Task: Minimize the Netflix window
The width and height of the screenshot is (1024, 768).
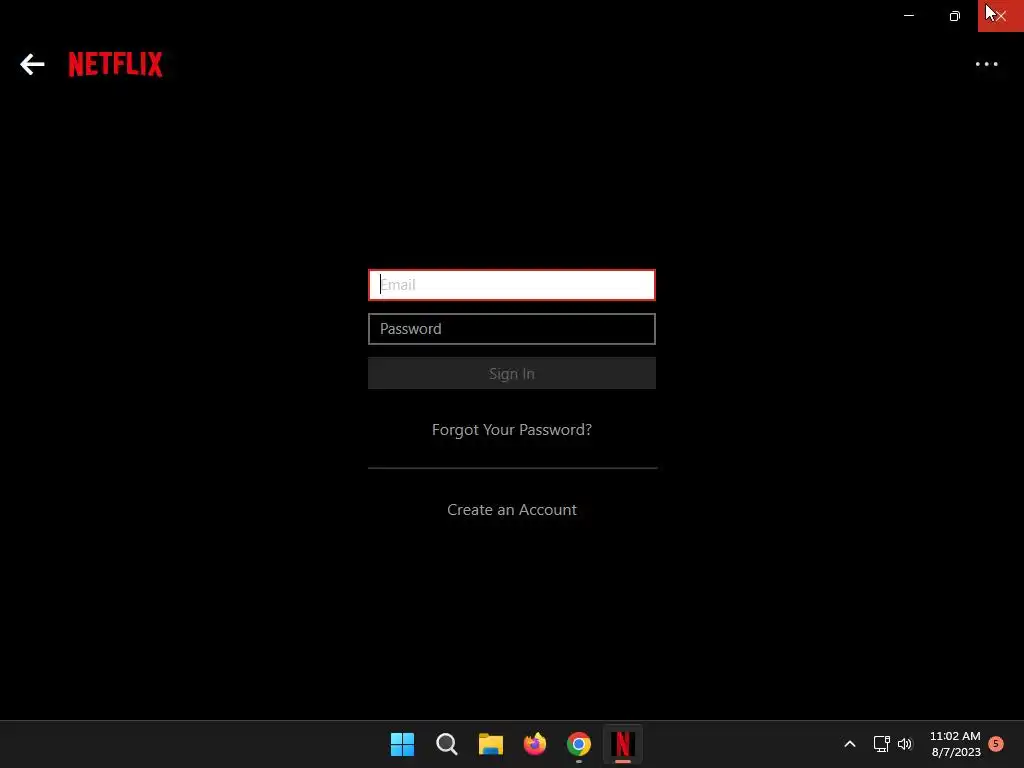Action: [x=908, y=16]
